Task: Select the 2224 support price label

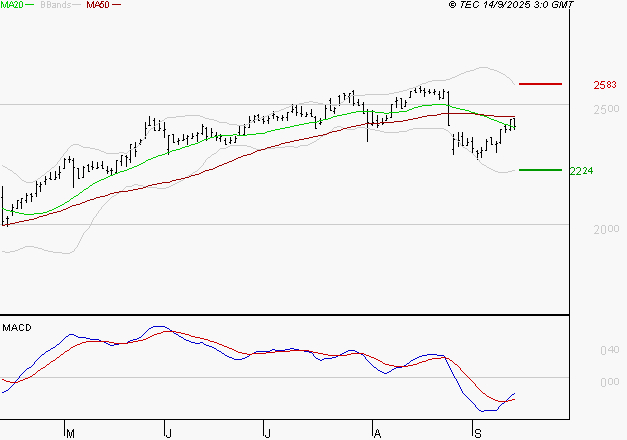Action: [582, 171]
